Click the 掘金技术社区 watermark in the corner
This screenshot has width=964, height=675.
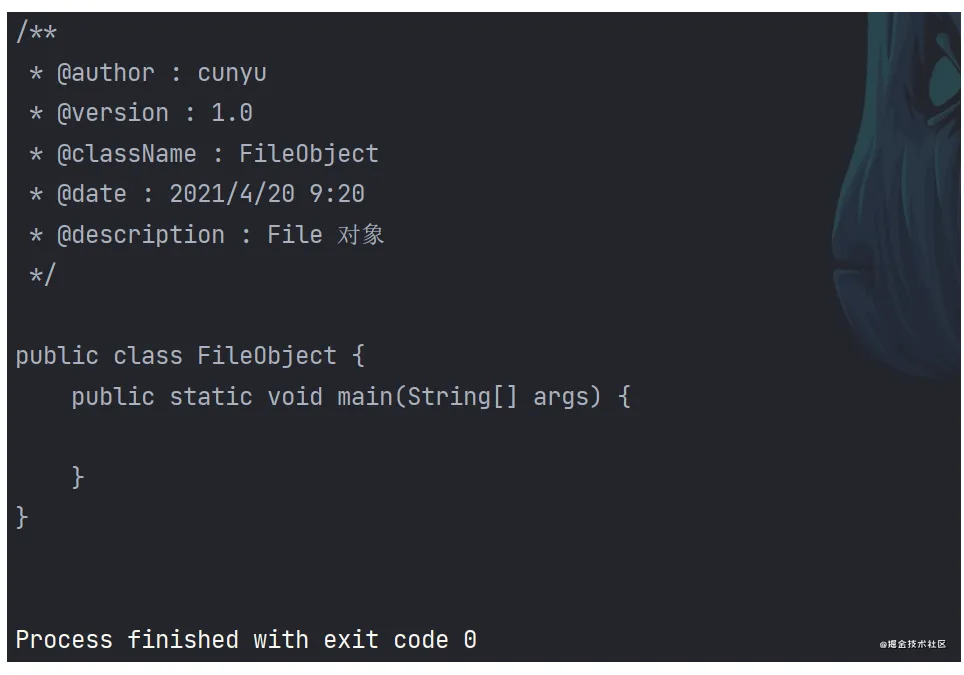912,644
